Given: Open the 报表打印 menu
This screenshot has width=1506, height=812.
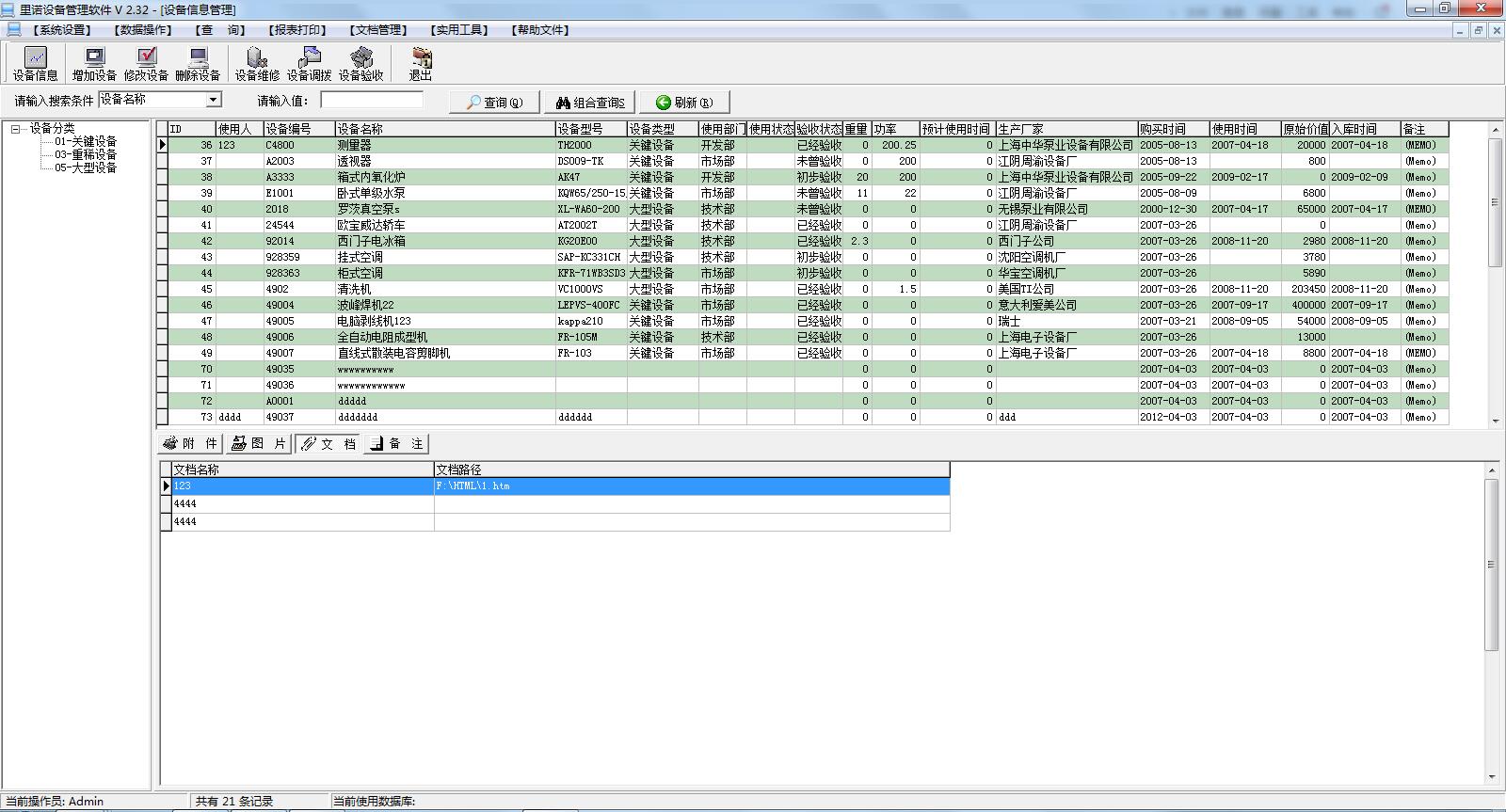Looking at the screenshot, I should point(297,30).
